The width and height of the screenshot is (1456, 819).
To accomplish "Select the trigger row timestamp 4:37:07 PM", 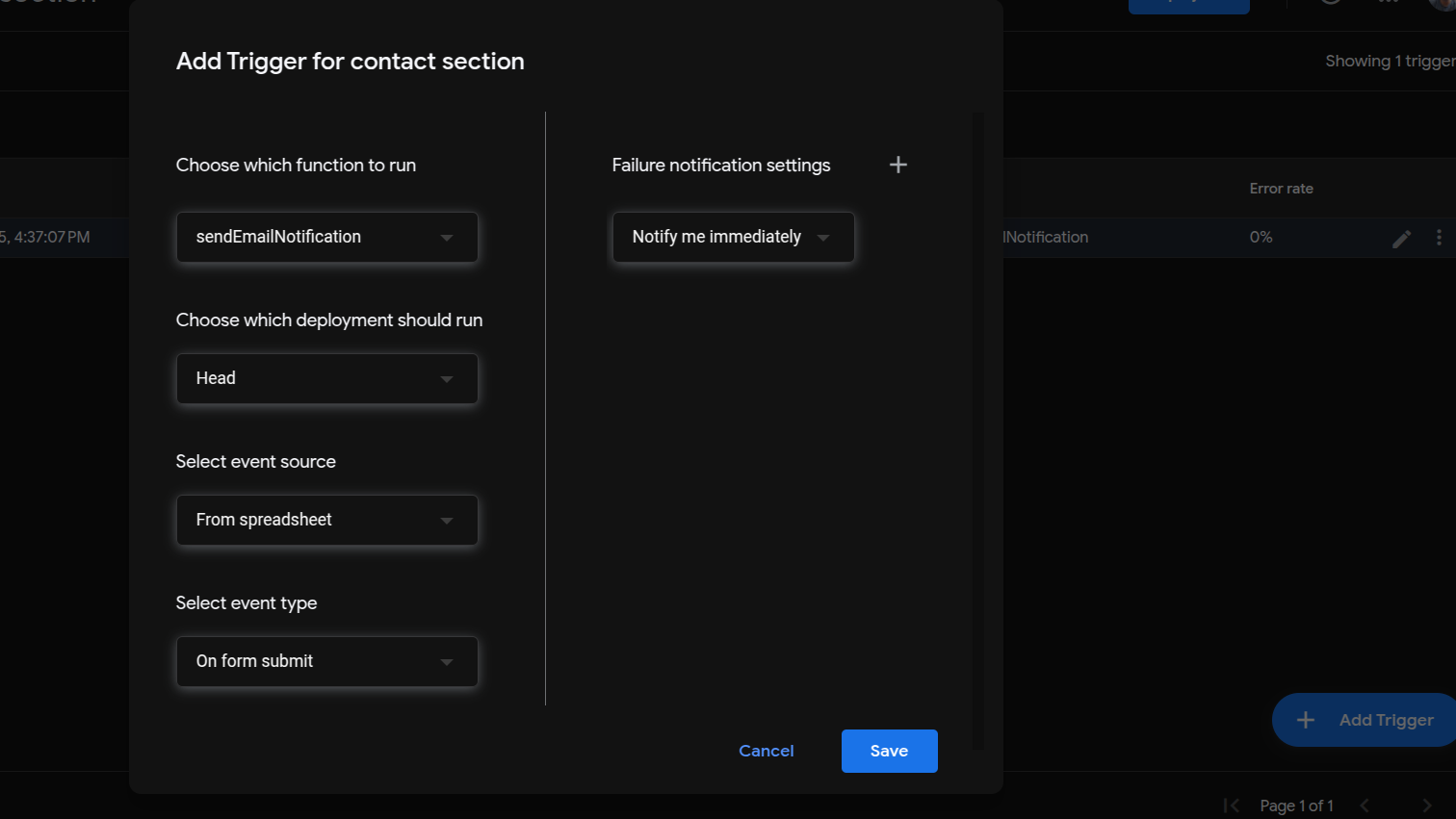I will coord(48,237).
